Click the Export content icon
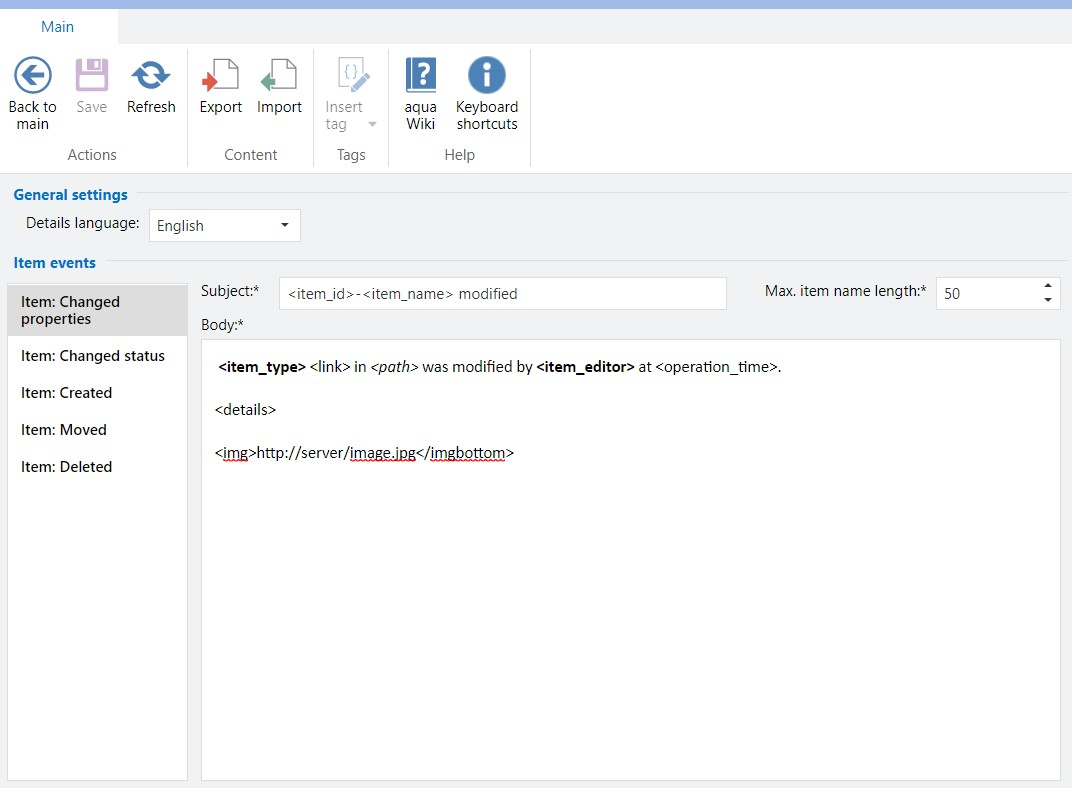 click(221, 75)
